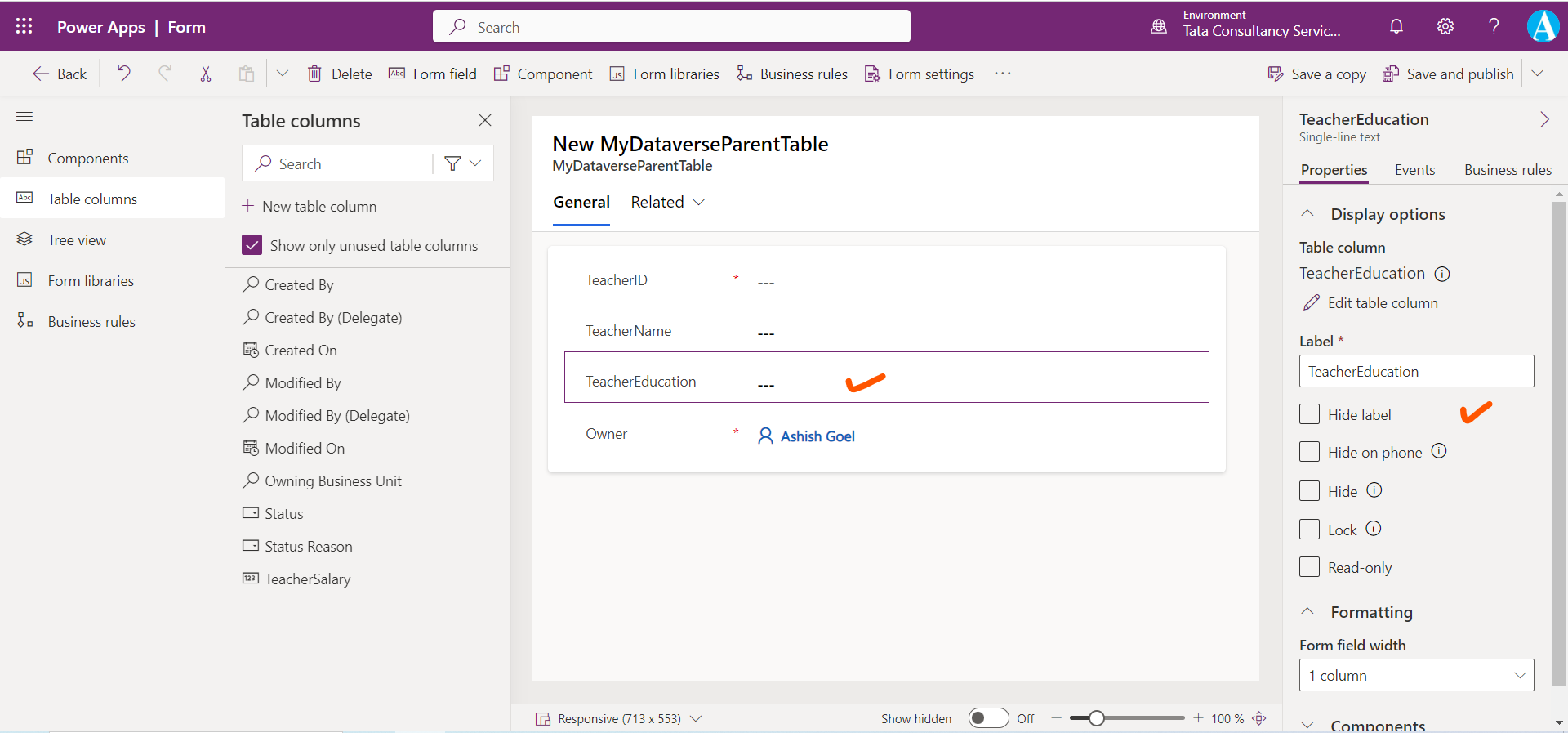
Task: Click info icon next to TeacherEducation column
Action: pos(1442,274)
